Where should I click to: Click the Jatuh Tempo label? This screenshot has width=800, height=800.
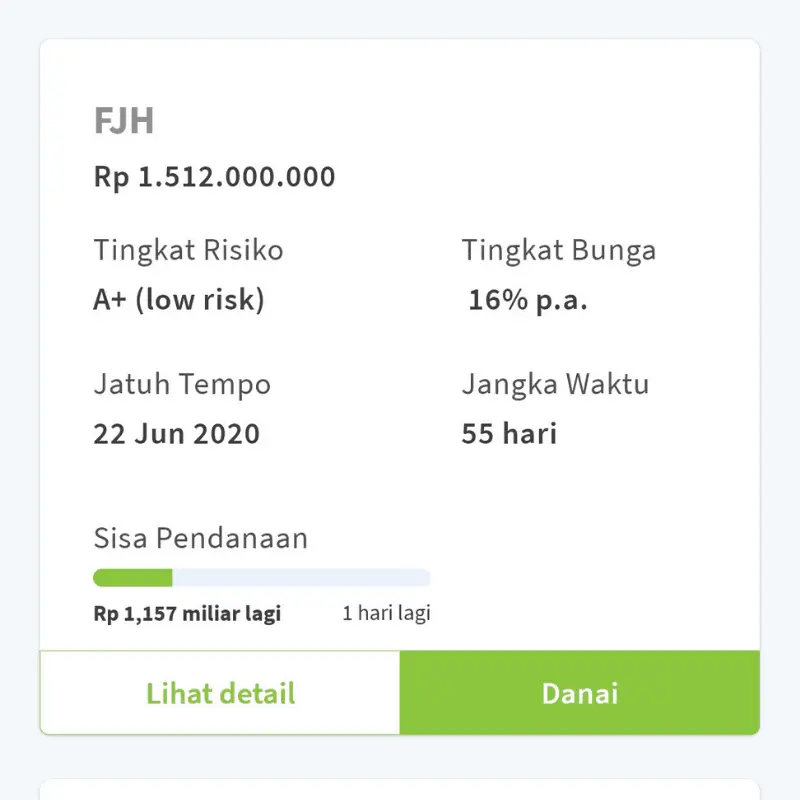coord(181,384)
